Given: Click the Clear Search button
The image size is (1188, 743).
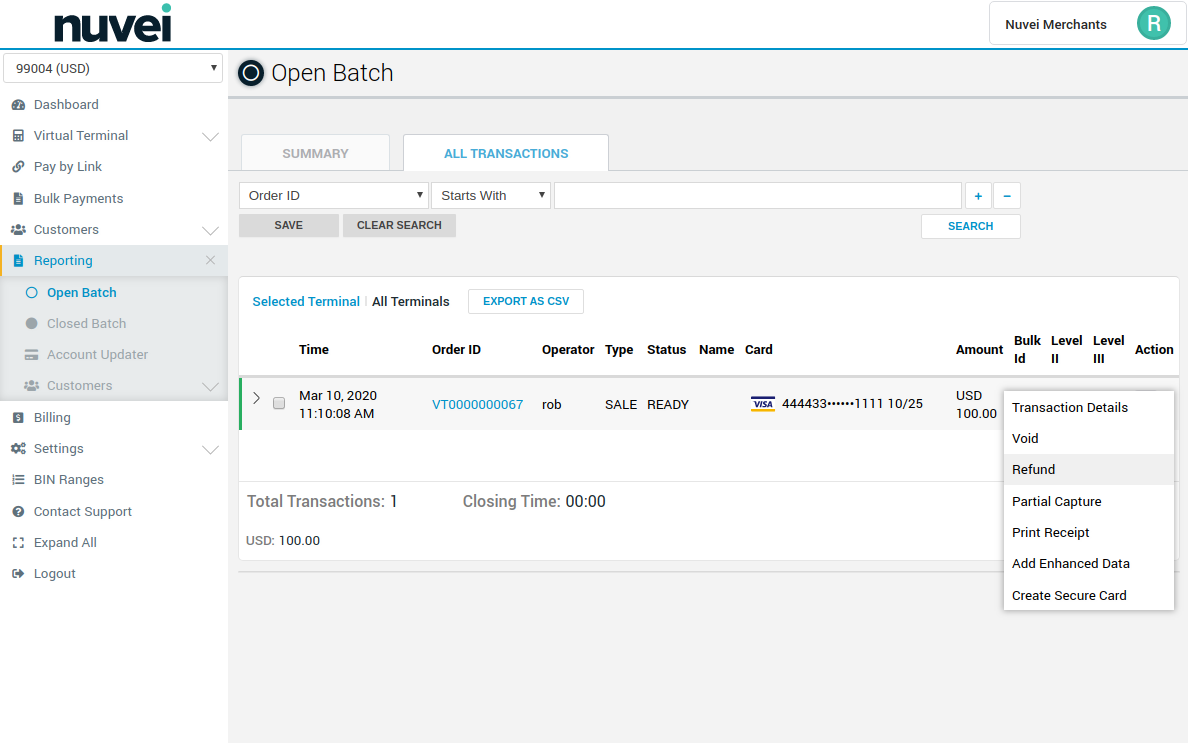Looking at the screenshot, I should [399, 226].
